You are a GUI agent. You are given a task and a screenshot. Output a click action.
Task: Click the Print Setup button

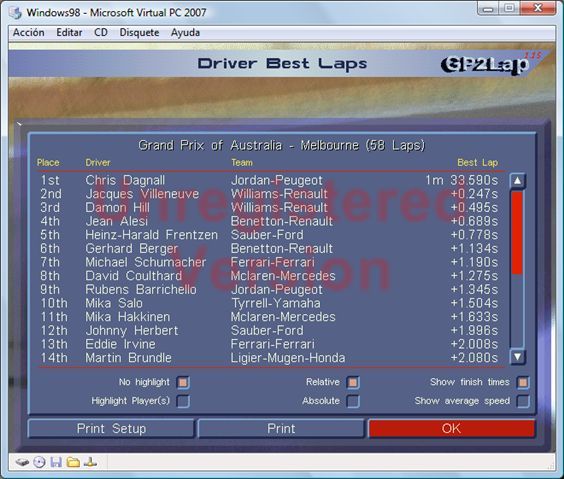[x=111, y=429]
